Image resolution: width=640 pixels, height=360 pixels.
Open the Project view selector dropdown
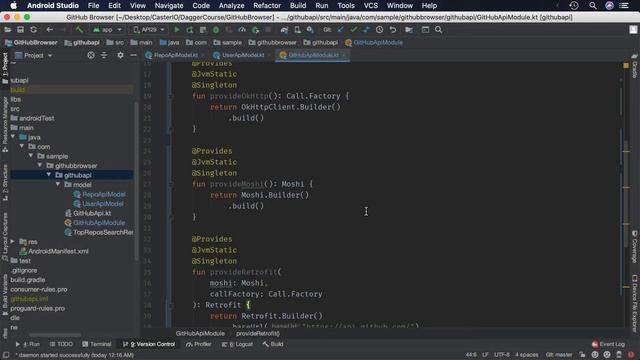(34, 56)
